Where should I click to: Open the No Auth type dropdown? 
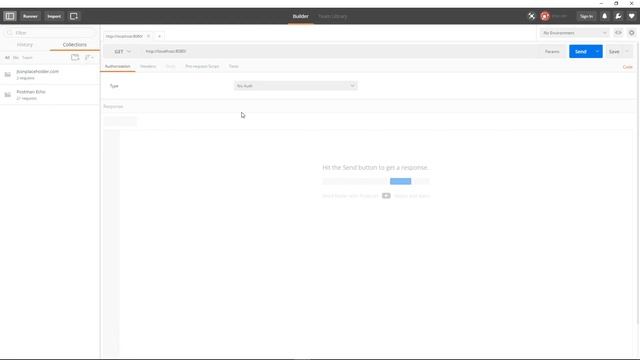[296, 86]
